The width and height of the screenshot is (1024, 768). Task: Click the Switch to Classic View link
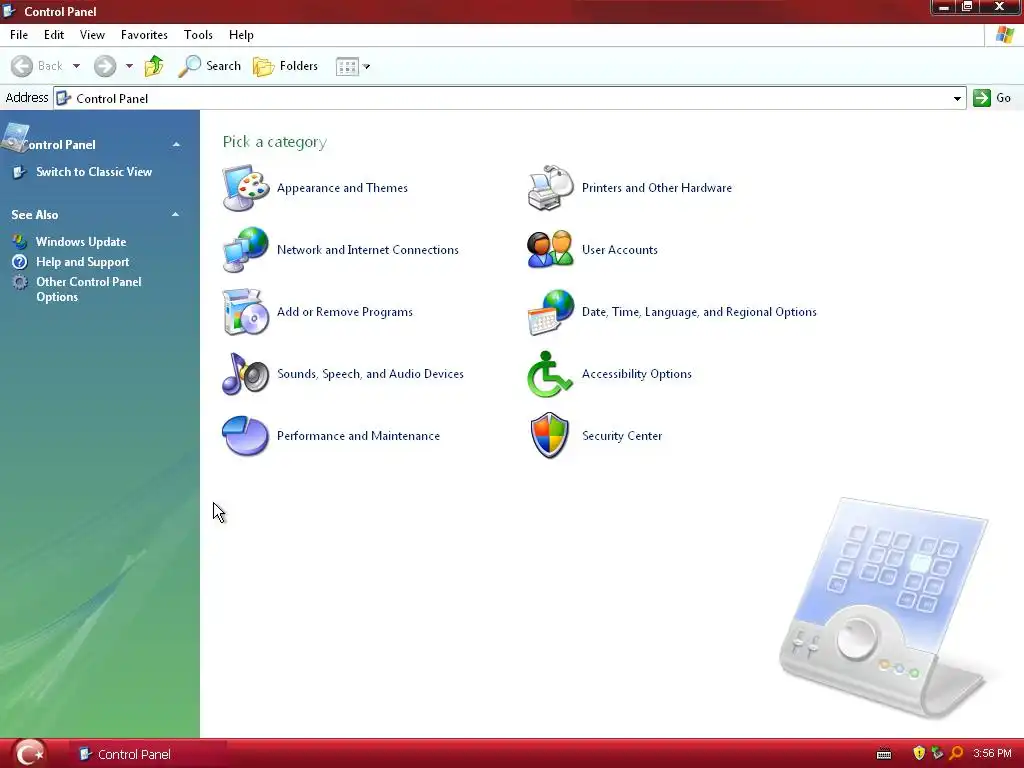pos(94,172)
